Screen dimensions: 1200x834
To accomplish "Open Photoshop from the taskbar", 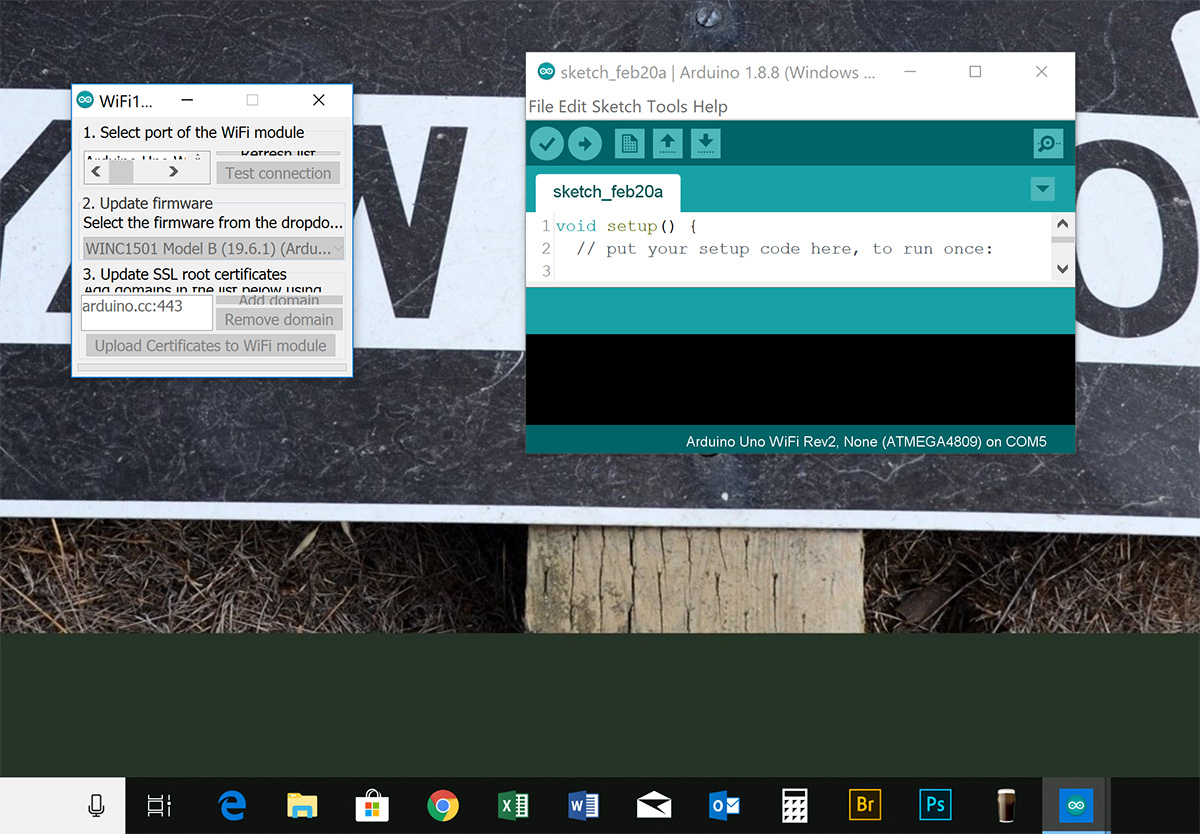I will pyautogui.click(x=935, y=805).
